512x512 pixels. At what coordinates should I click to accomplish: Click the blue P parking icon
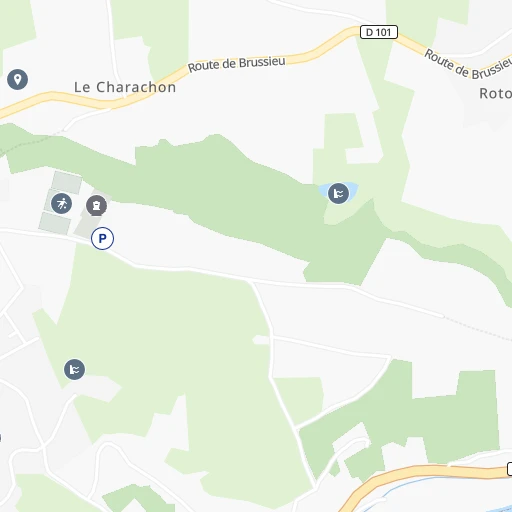click(x=102, y=238)
